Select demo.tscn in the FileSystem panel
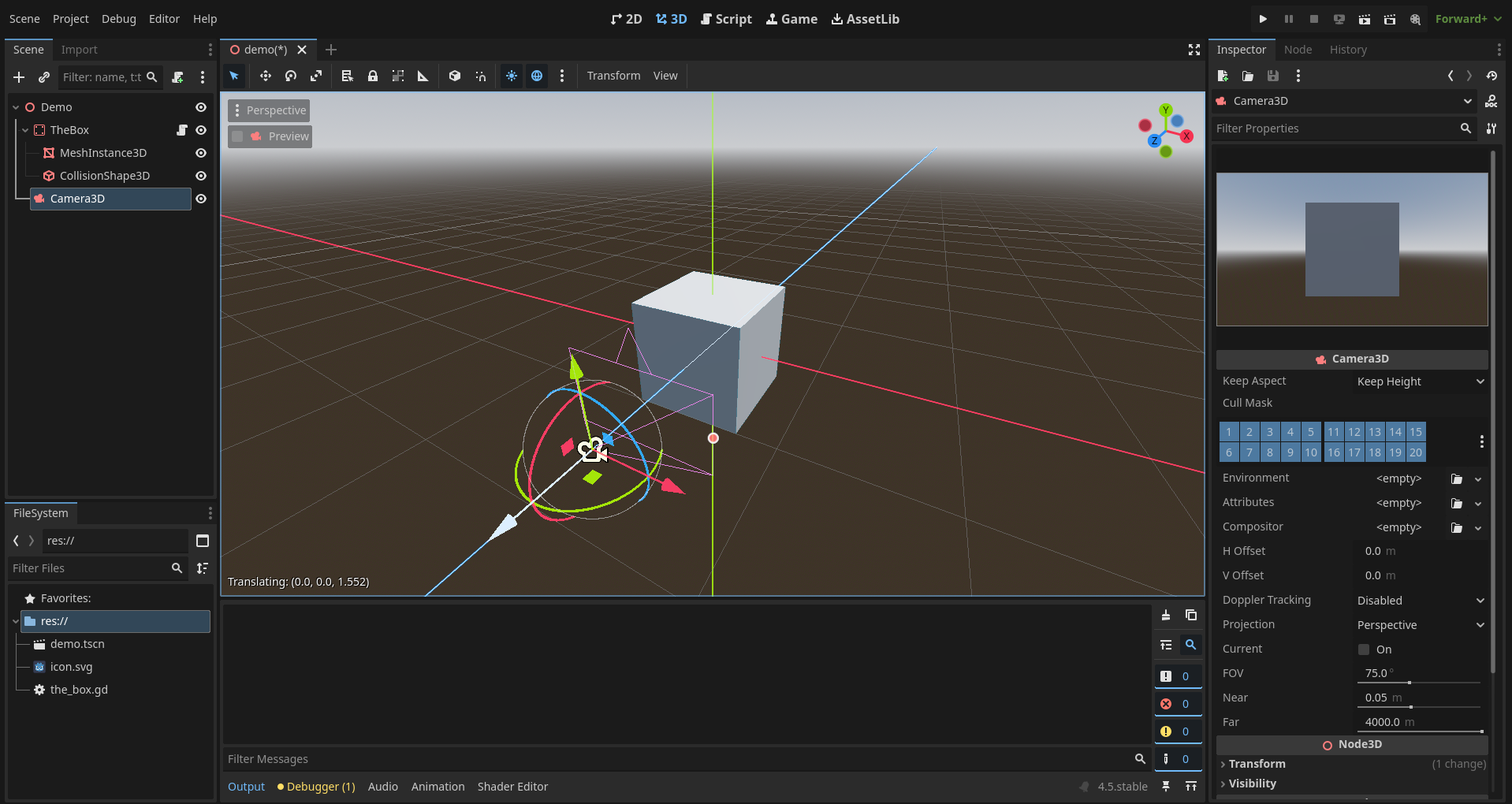Viewport: 1512px width, 804px height. (x=77, y=644)
